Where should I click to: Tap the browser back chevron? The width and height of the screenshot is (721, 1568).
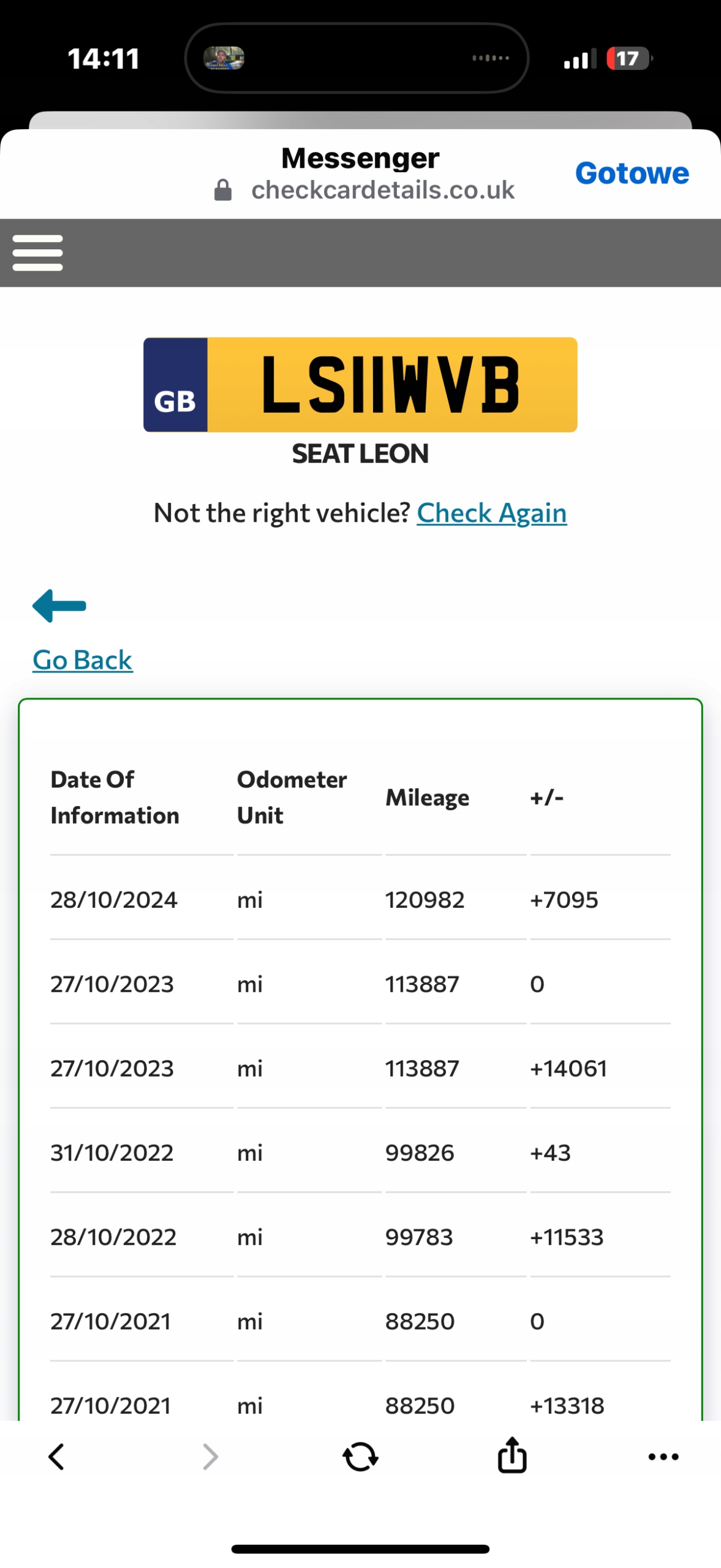pos(56,1456)
